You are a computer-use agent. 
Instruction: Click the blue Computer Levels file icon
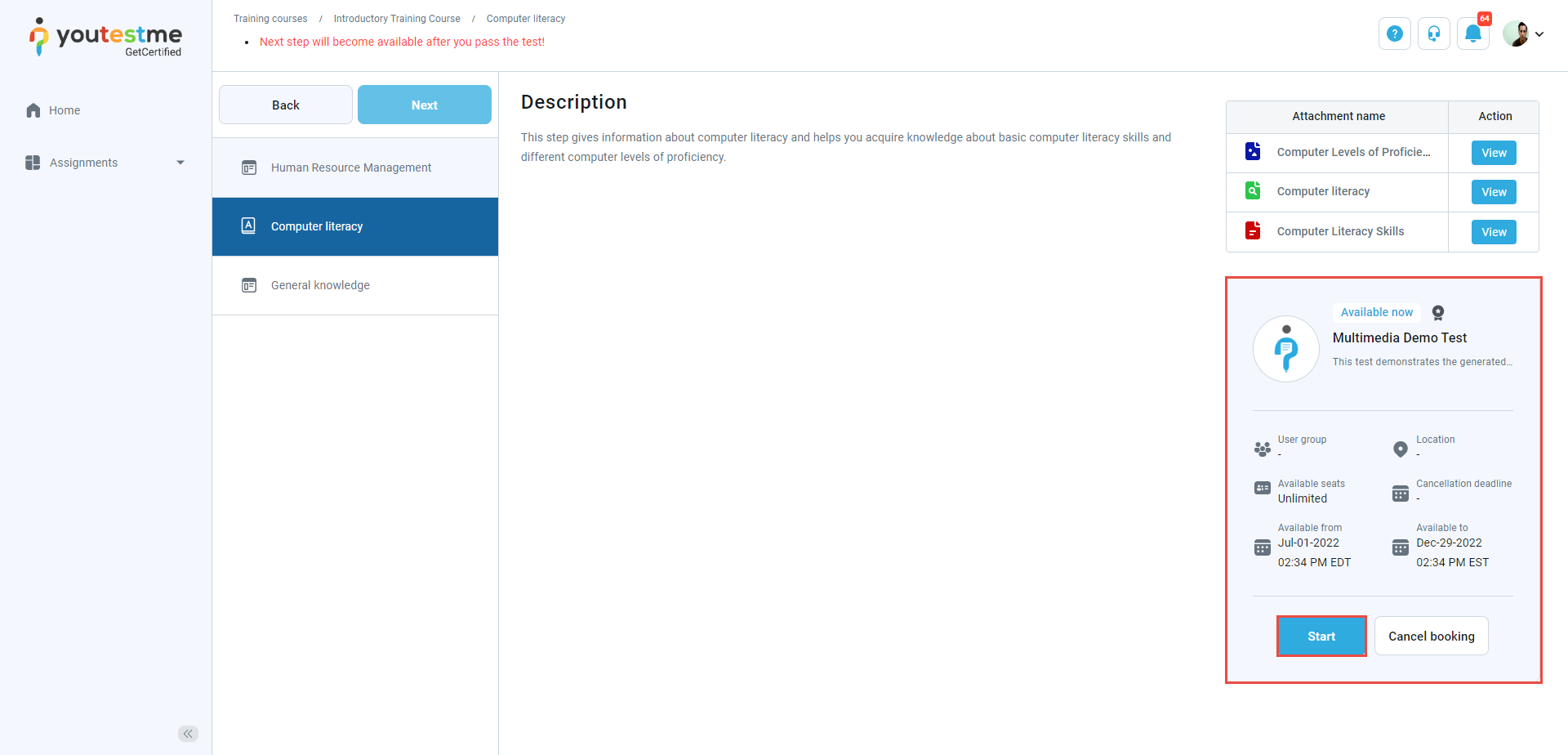(x=1253, y=151)
